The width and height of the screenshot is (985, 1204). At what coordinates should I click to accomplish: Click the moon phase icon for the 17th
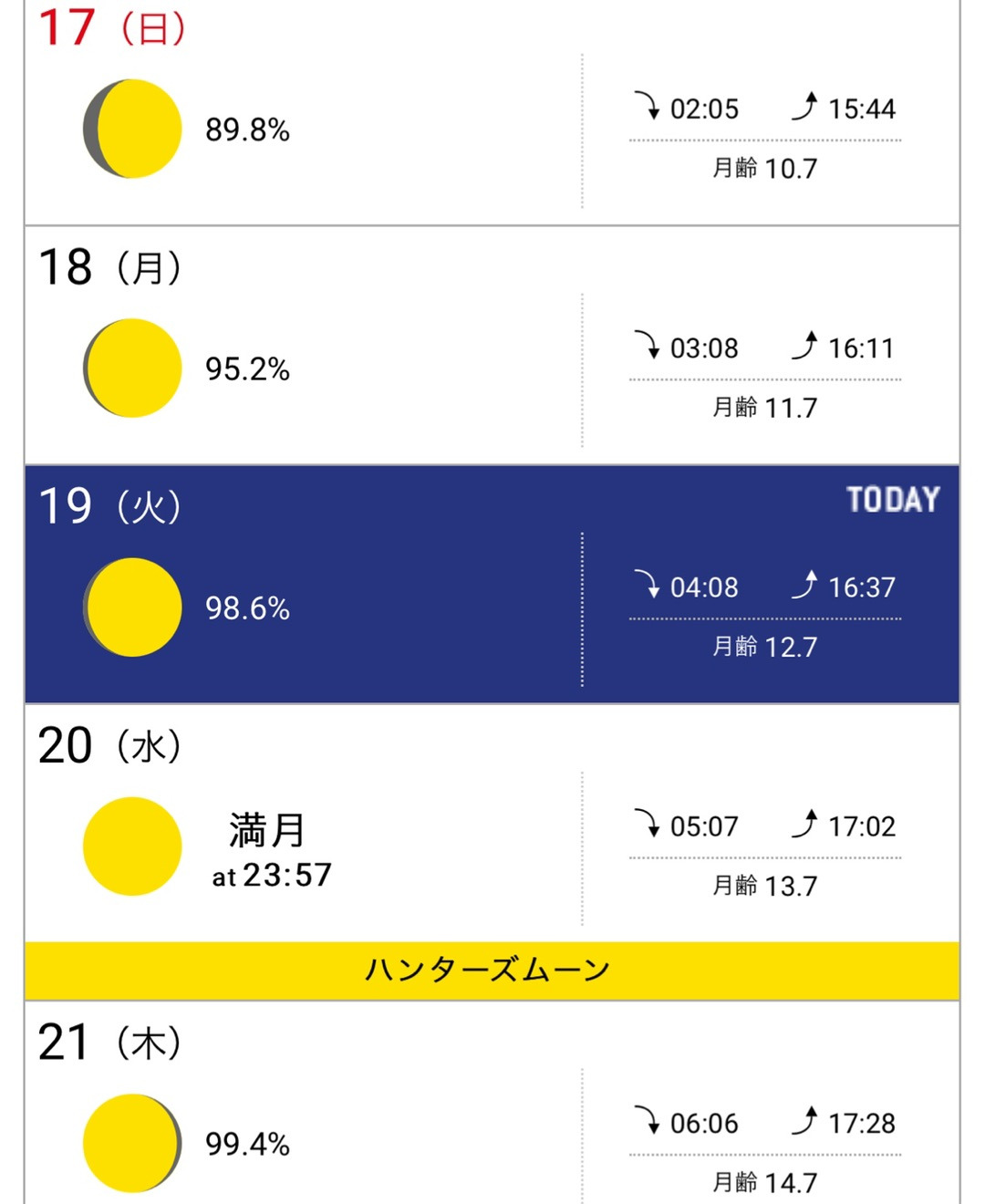tap(132, 129)
